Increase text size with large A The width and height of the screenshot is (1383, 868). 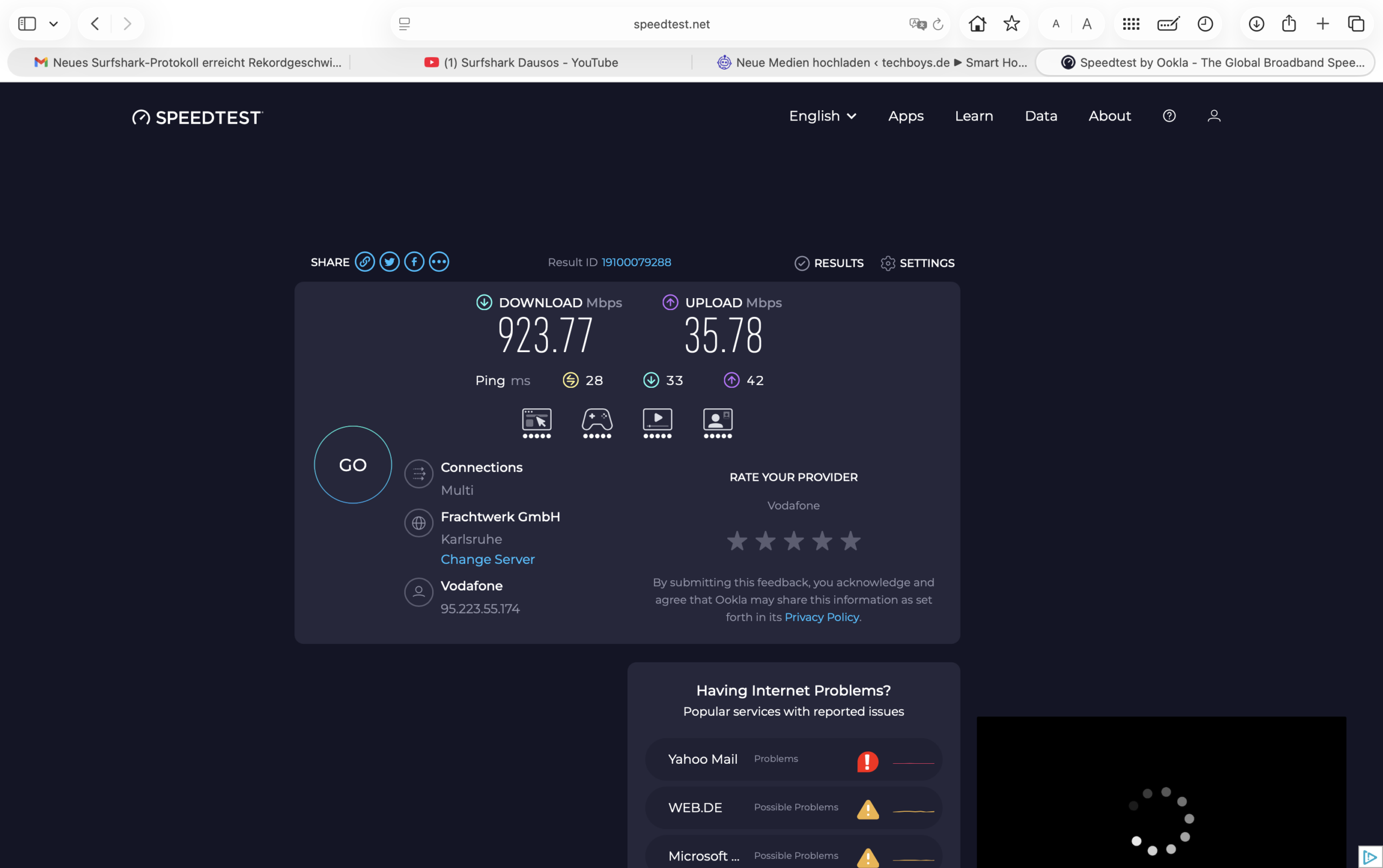tap(1087, 24)
